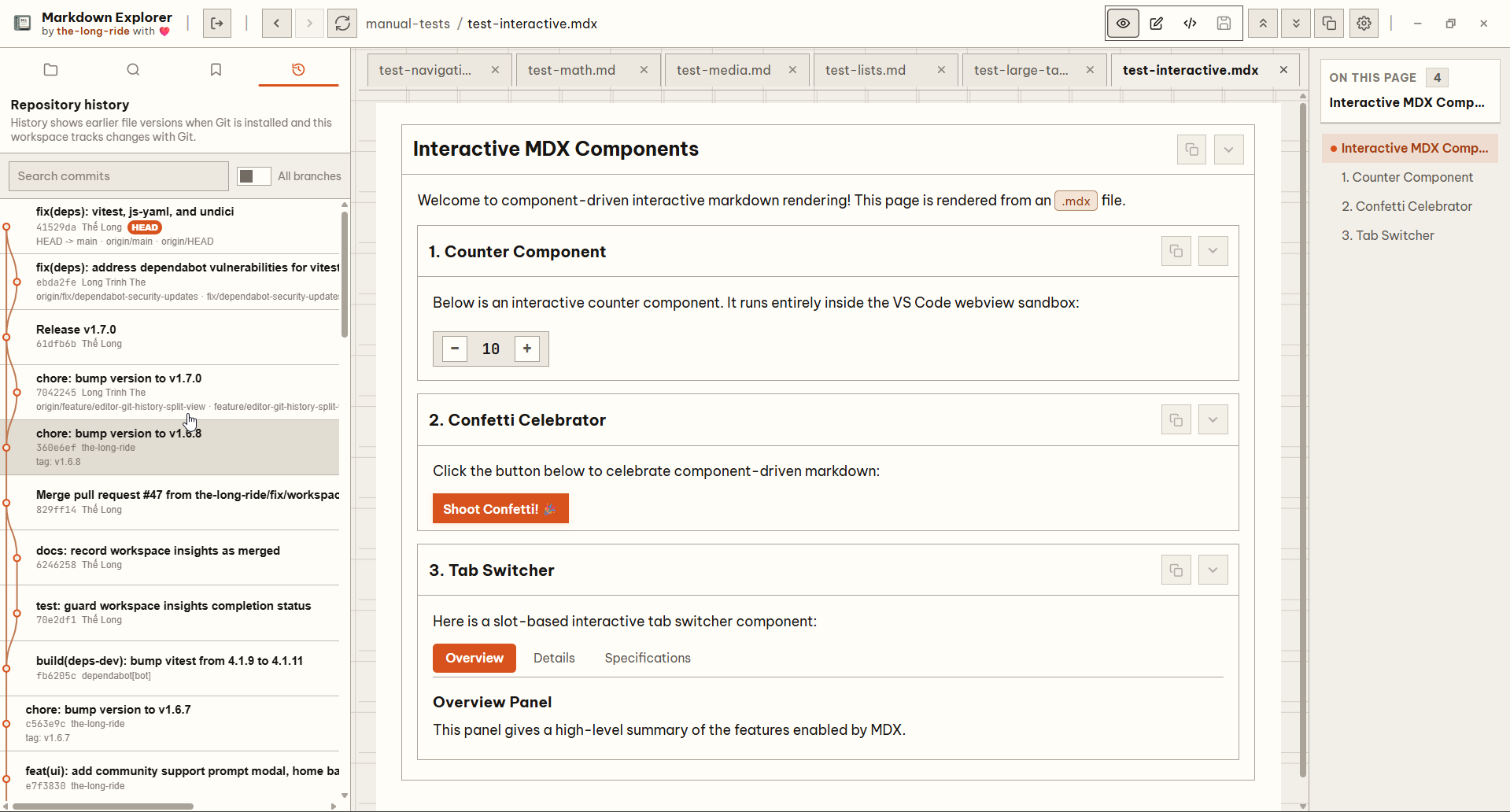
Task: Click the Shoot Confetti! button
Action: tap(500, 509)
